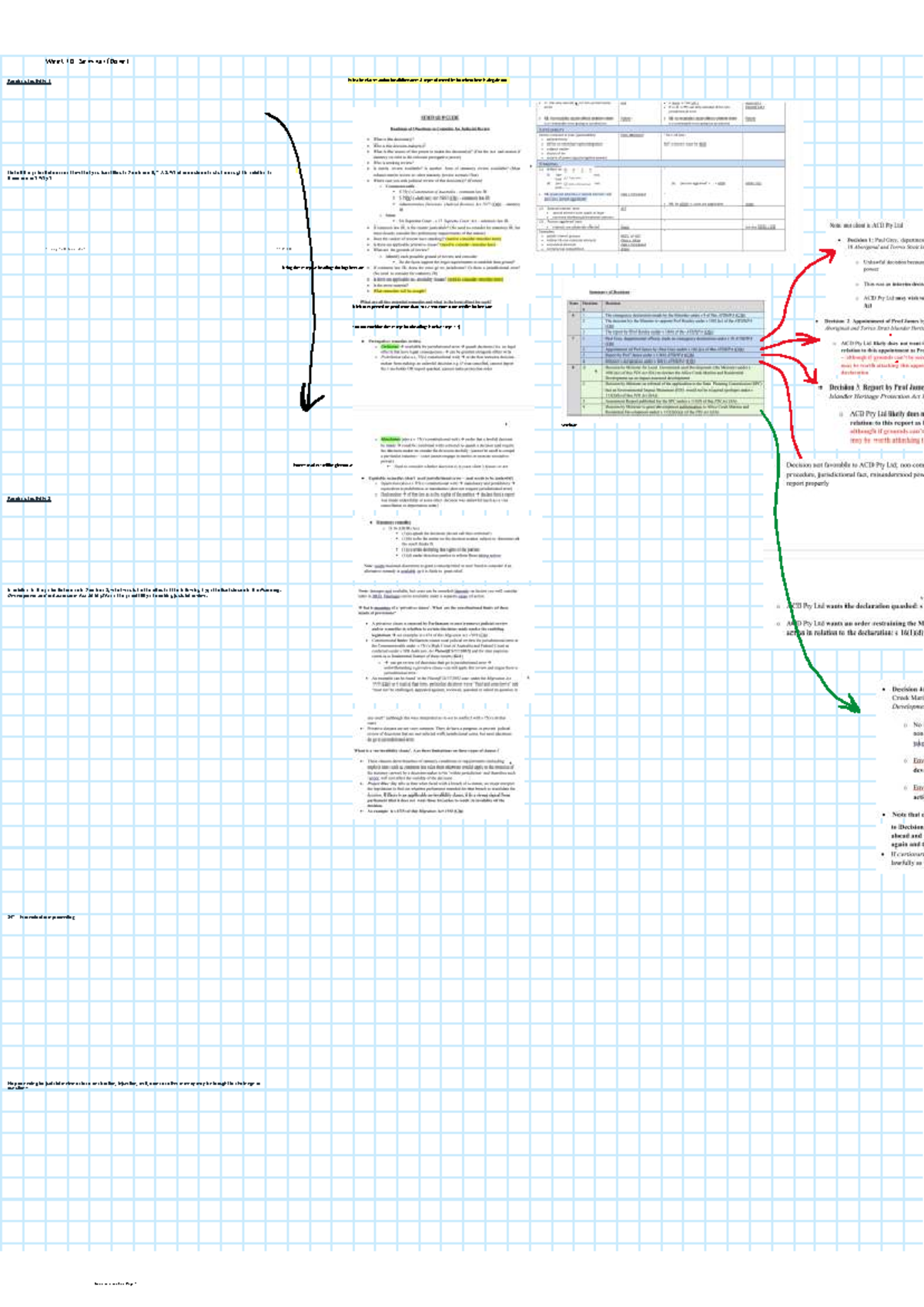Click the red arrowhead pointing to Decision 2
The image size is (924, 1307).
(810, 338)
